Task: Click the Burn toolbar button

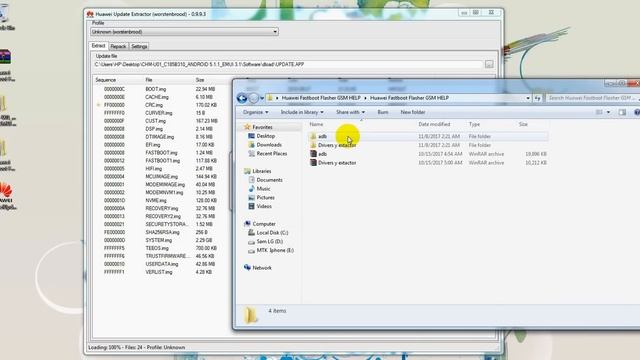Action: (x=383, y=112)
